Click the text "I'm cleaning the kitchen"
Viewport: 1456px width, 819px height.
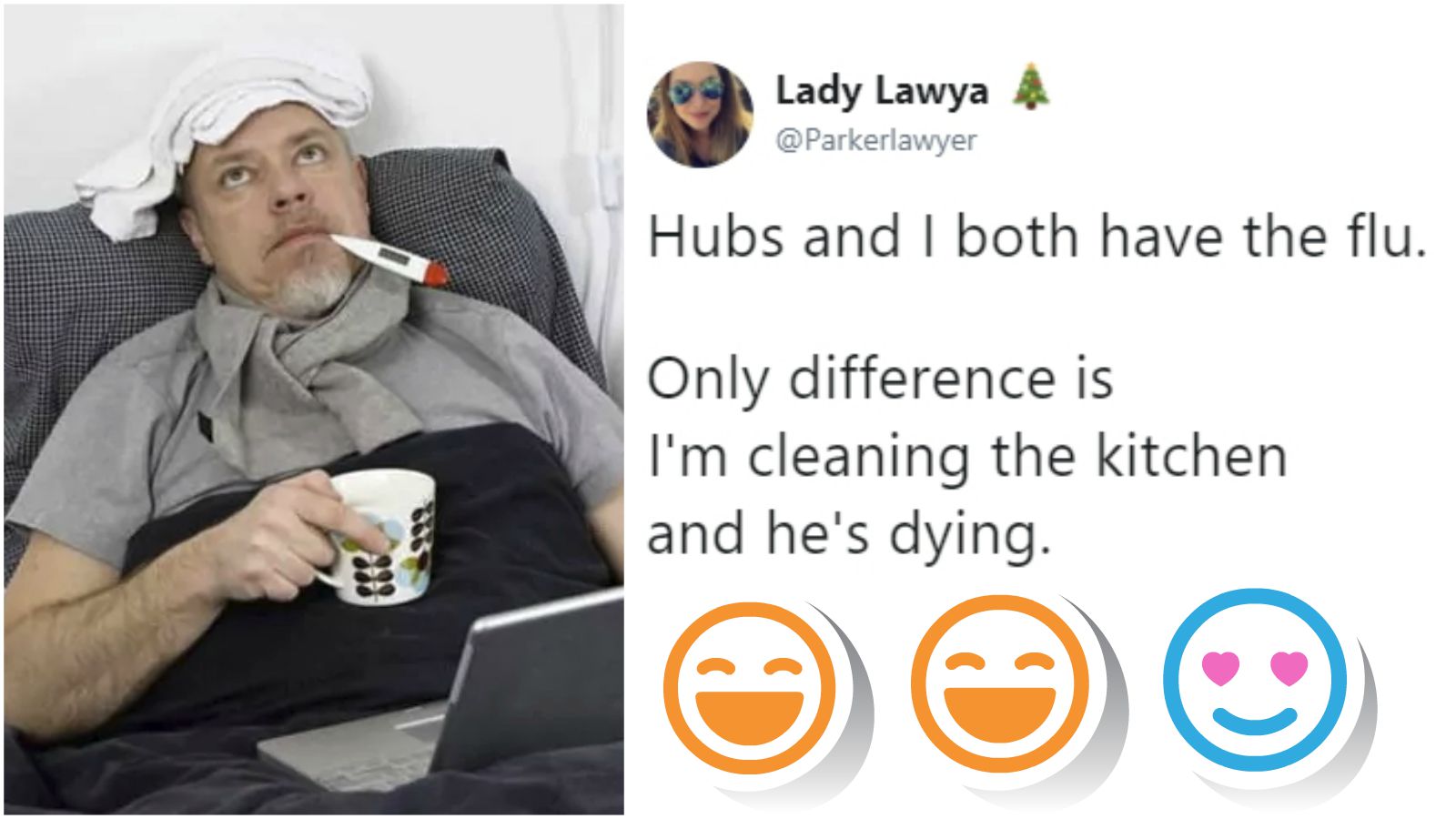966,456
